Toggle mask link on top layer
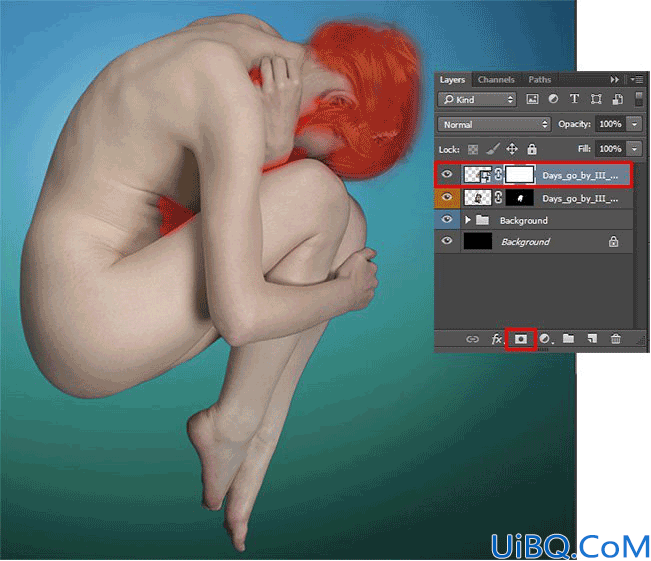Screen dimensions: 651x561 (x=498, y=175)
